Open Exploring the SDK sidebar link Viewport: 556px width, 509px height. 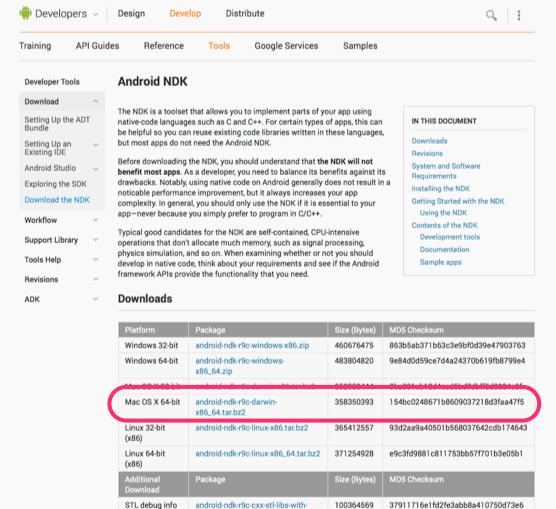click(55, 184)
